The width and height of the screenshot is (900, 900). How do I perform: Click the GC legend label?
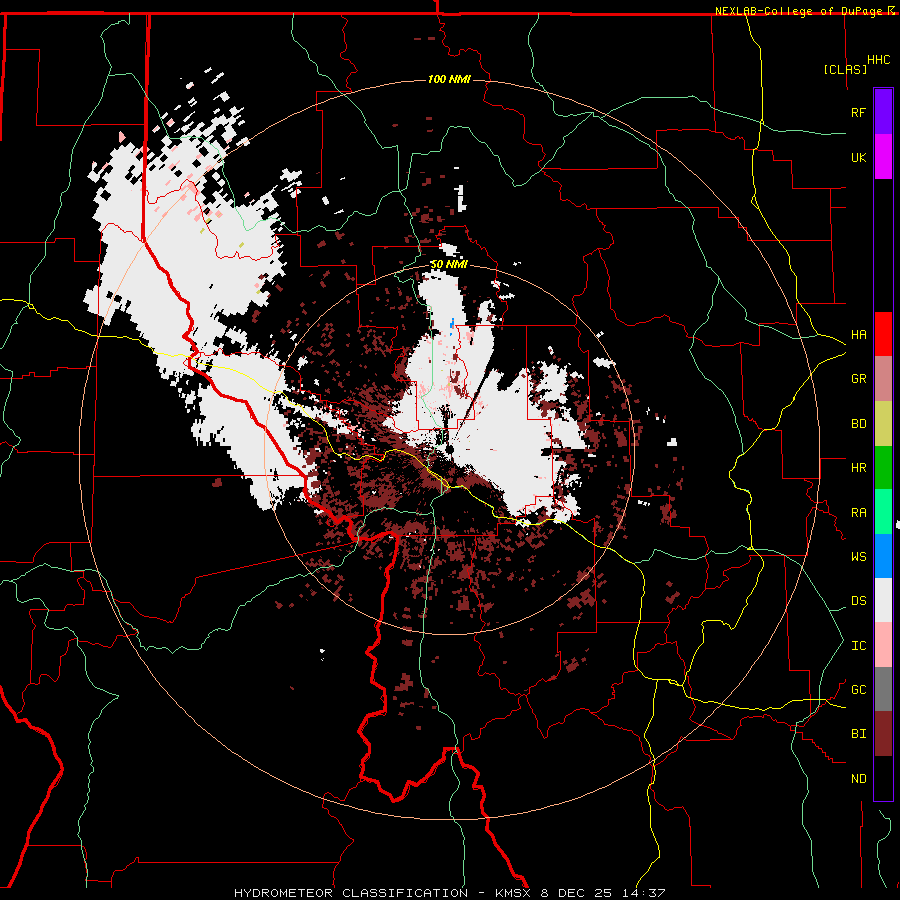[x=858, y=690]
